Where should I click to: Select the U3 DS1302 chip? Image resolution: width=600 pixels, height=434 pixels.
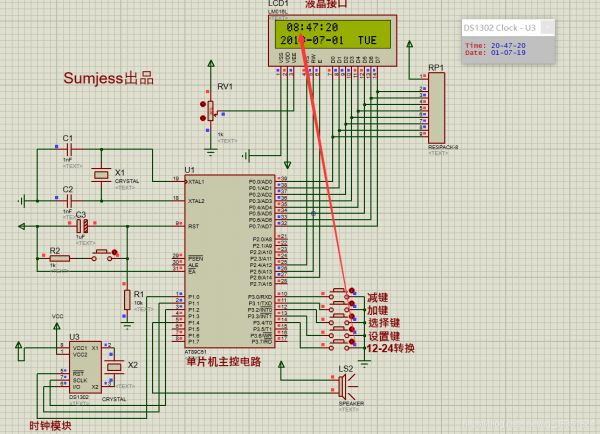pos(85,367)
